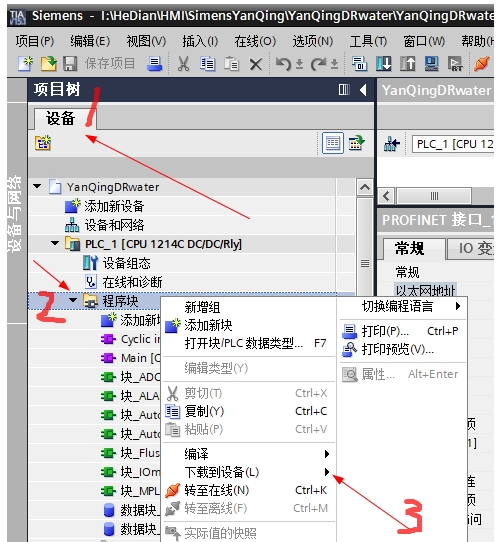This screenshot has width=502, height=542.
Task: Click the cut scissors toolbar icon
Action: coord(183,64)
